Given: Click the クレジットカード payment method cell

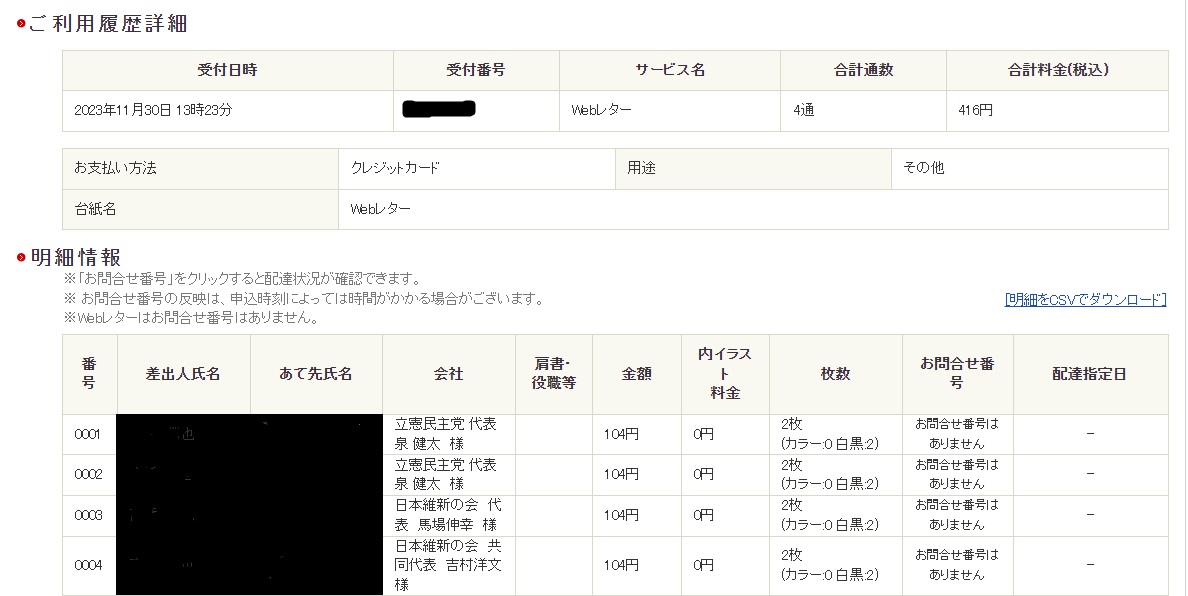Looking at the screenshot, I should coord(395,168).
